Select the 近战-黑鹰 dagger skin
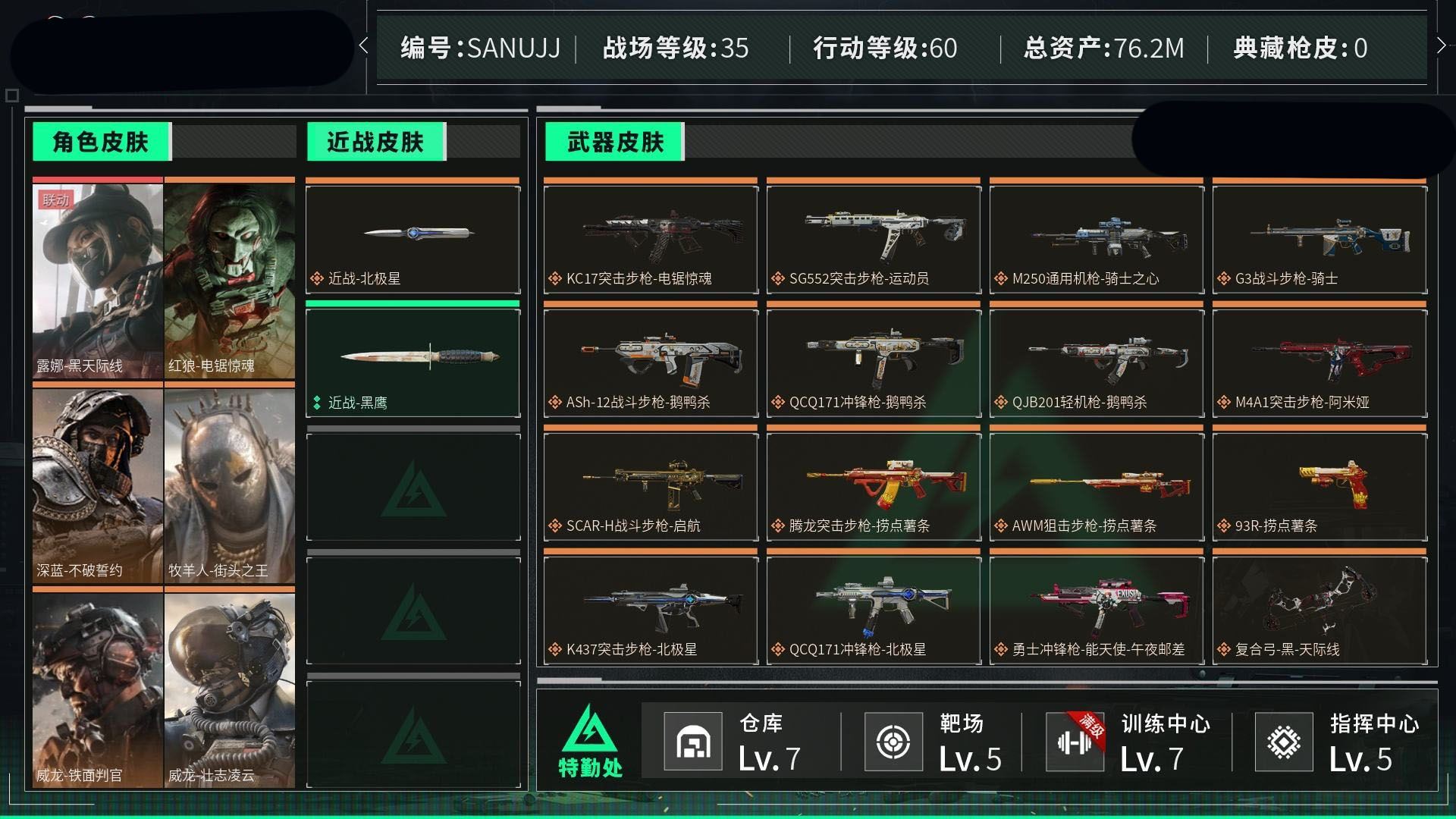Screen dimensions: 1456x819 coord(413,362)
